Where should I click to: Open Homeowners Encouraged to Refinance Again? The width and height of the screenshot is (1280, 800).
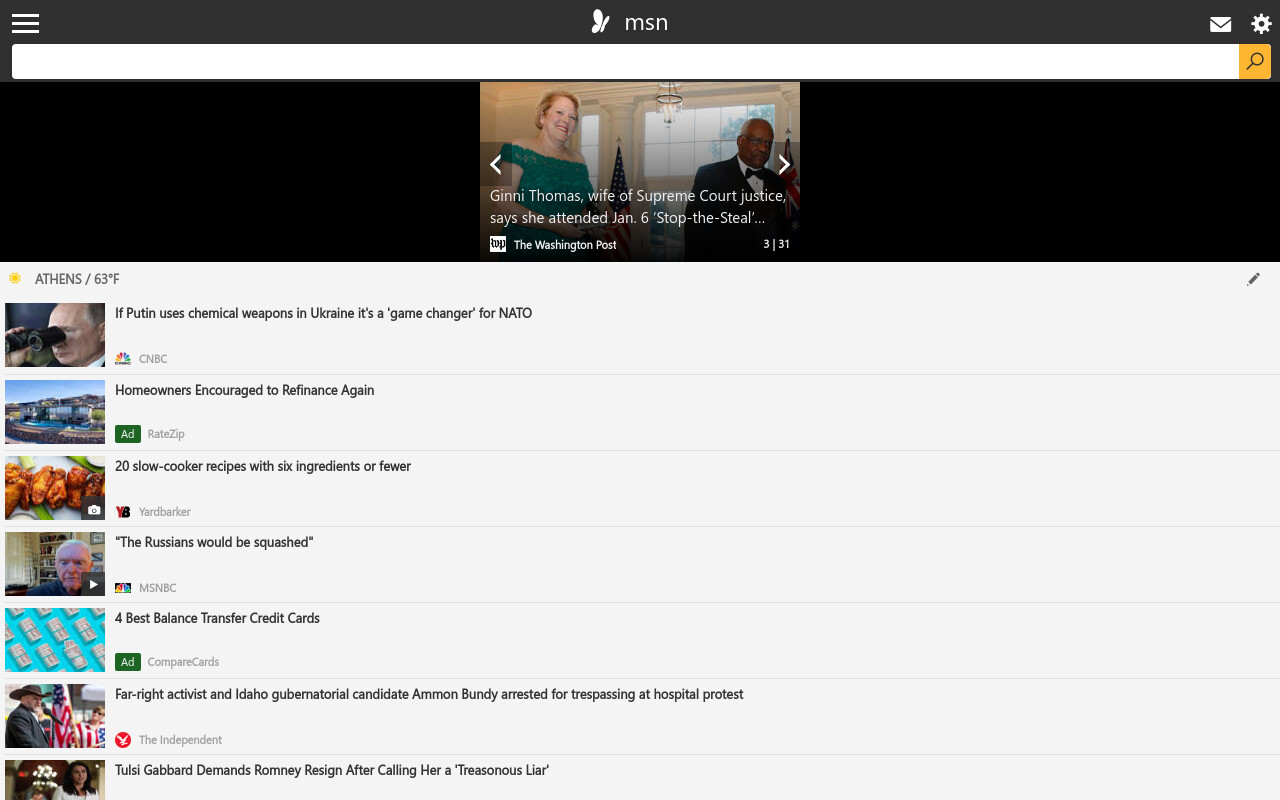point(244,390)
